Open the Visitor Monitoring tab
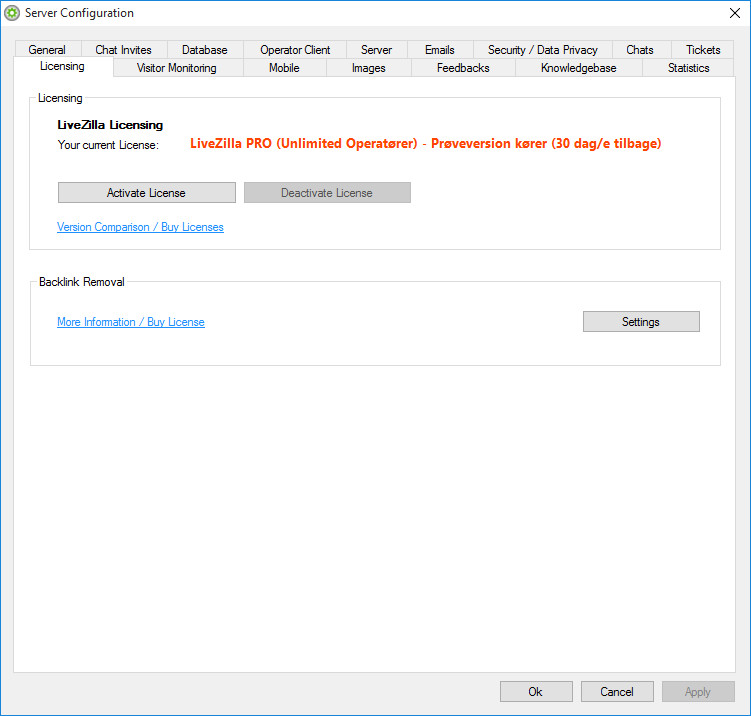Viewport: 751px width, 716px height. pyautogui.click(x=177, y=68)
